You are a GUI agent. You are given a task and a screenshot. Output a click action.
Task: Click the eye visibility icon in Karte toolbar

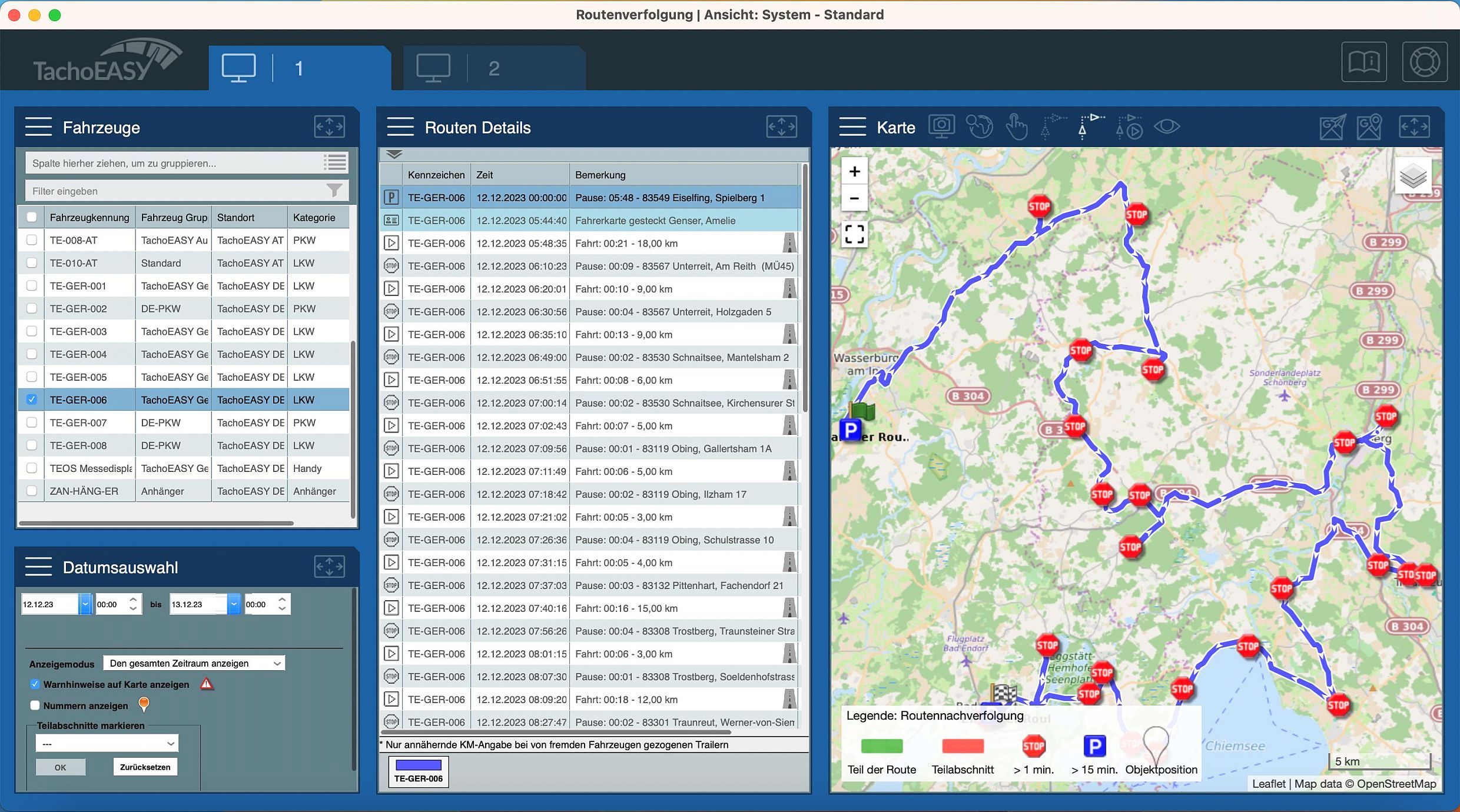[x=1166, y=127]
